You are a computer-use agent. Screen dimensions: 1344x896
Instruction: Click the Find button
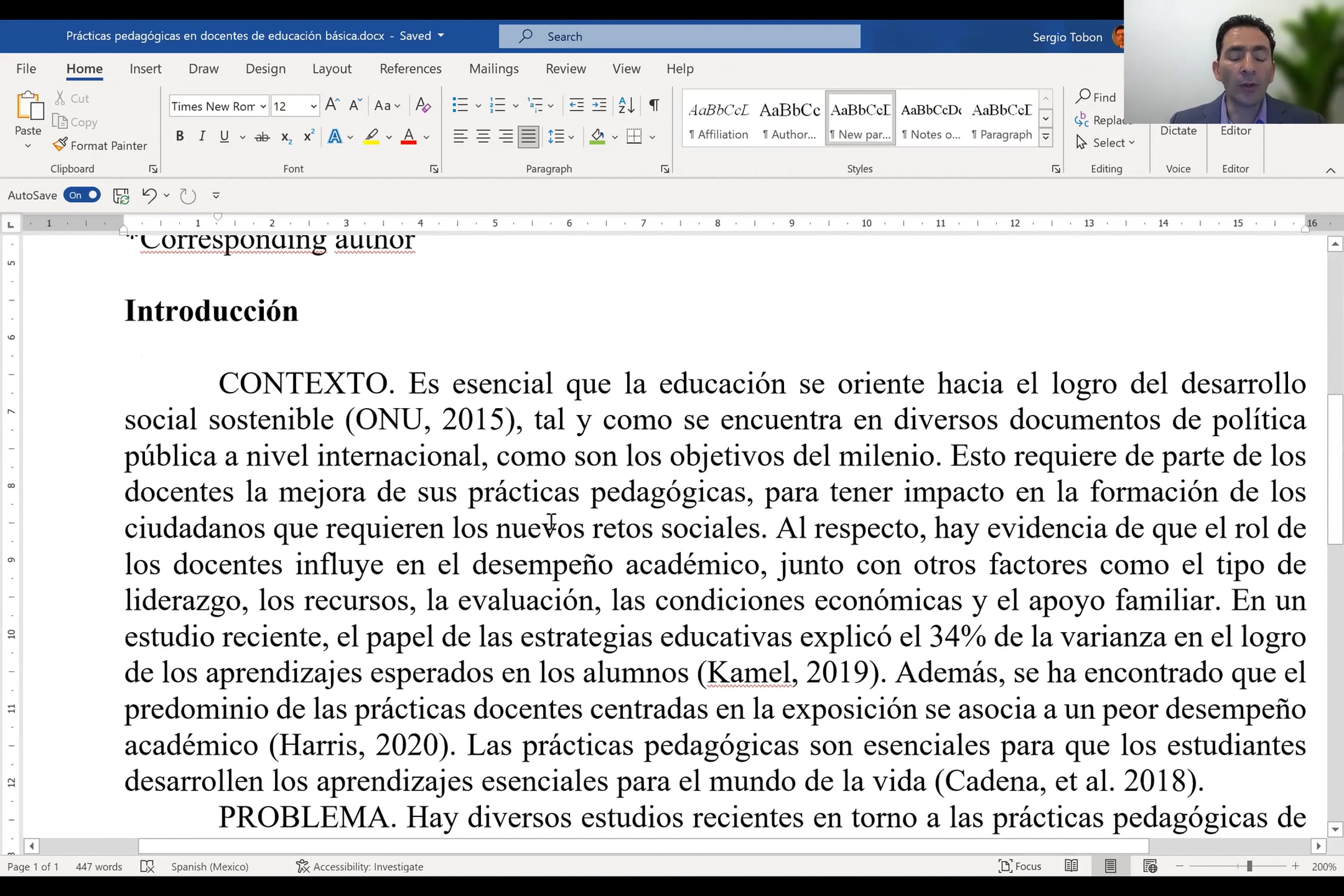[1095, 97]
